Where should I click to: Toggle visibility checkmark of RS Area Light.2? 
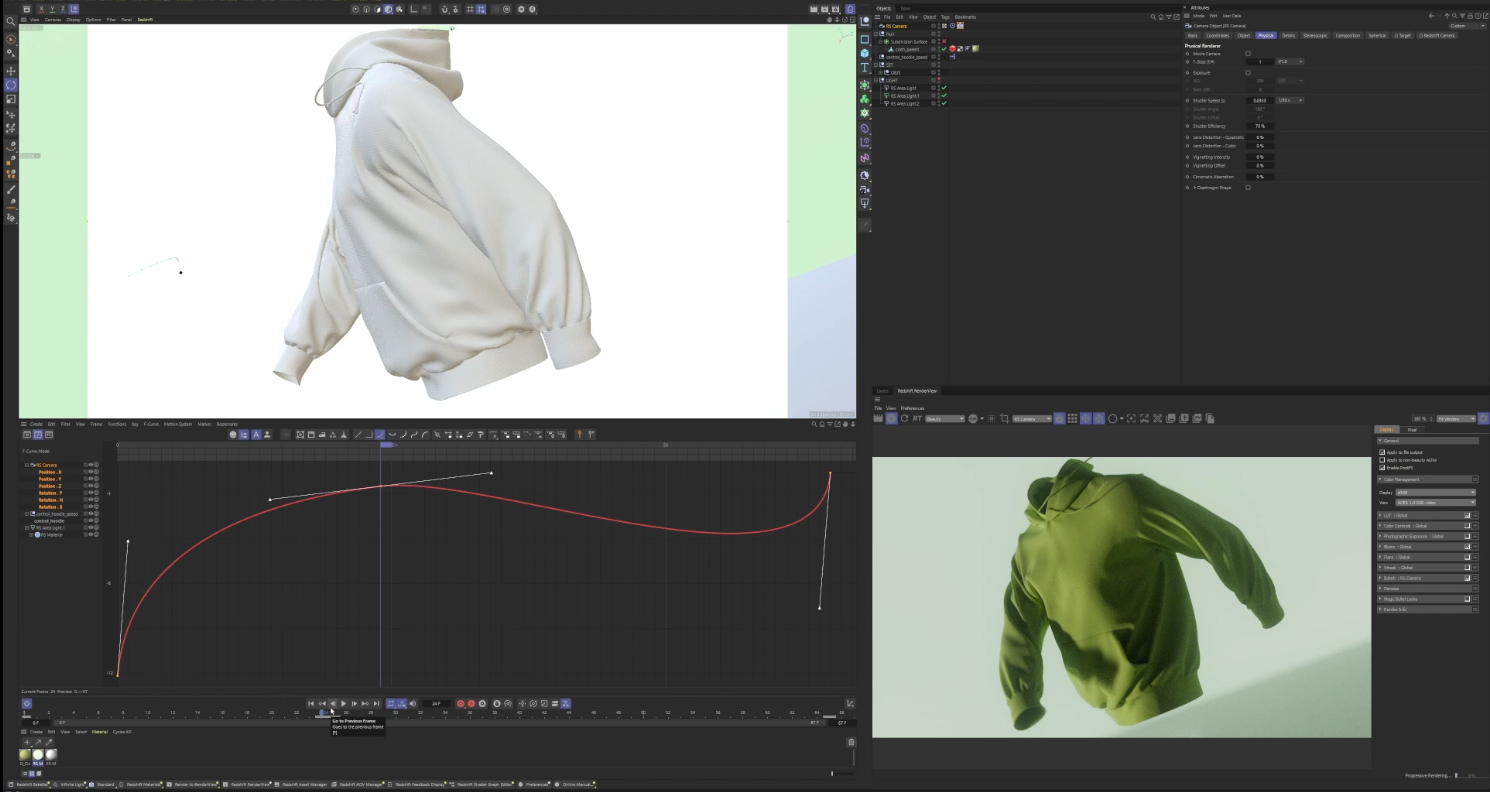944,103
